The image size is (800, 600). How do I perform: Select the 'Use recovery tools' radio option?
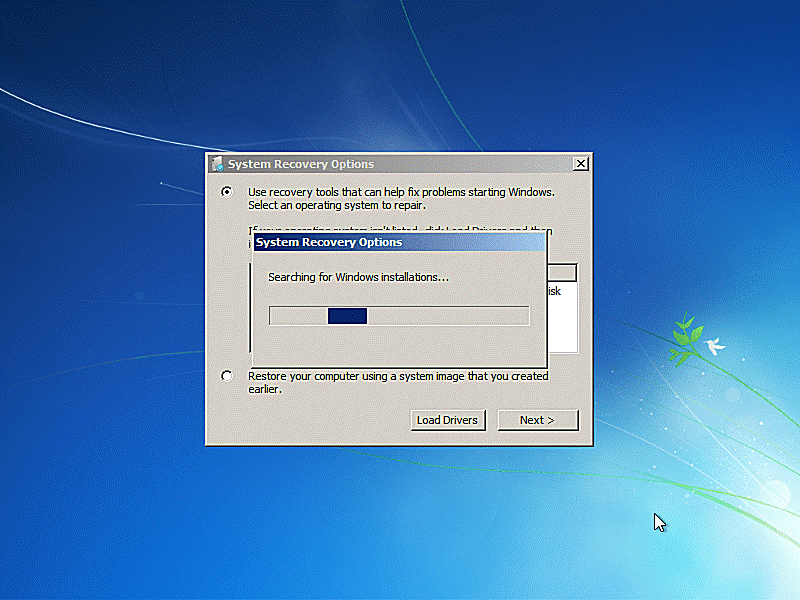(227, 192)
